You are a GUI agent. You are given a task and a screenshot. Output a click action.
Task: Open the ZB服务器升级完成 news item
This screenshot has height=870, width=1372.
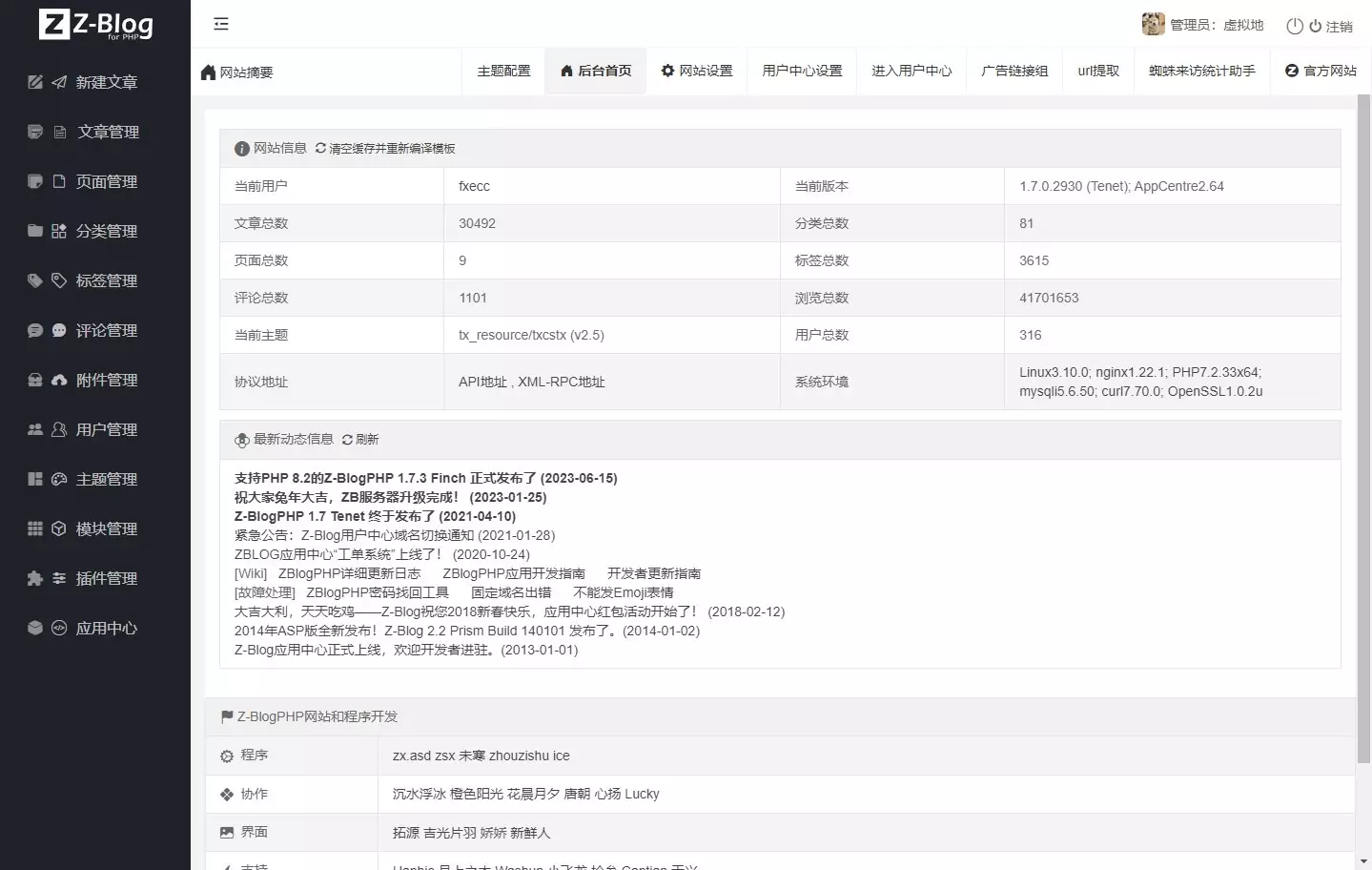(391, 497)
